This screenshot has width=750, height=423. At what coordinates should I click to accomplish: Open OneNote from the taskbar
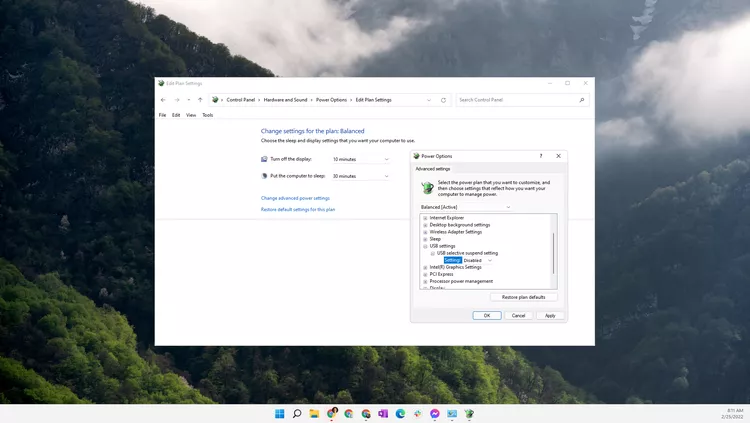383,413
